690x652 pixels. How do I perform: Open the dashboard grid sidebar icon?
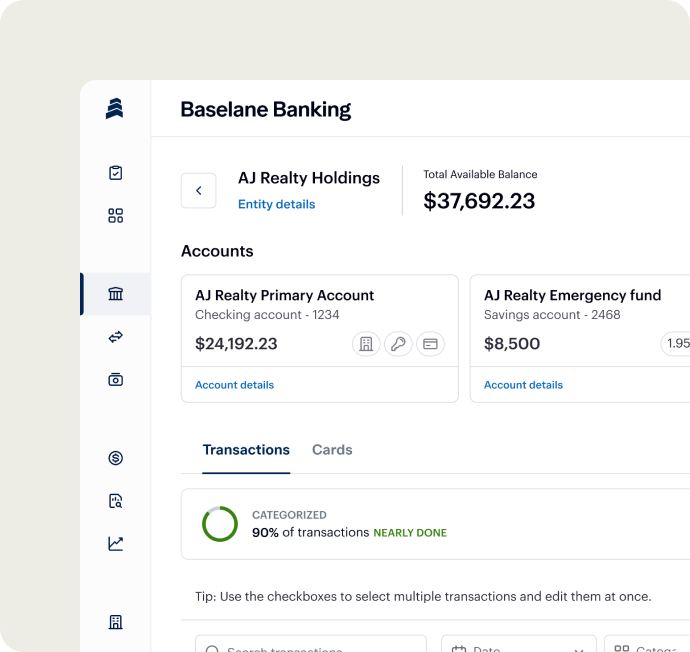click(x=115, y=216)
